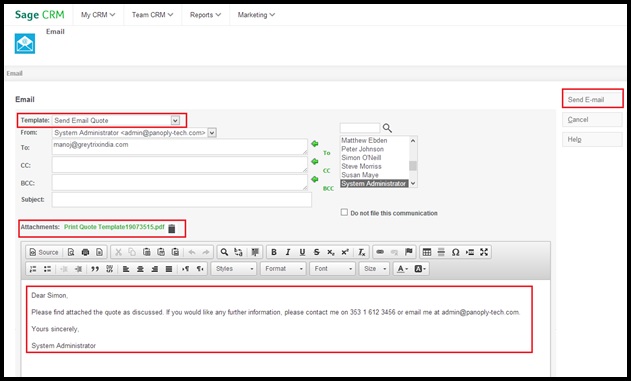Viewport: 631px width, 381px height.
Task: Click the Decrease Indent icon
Action: (x=64, y=269)
